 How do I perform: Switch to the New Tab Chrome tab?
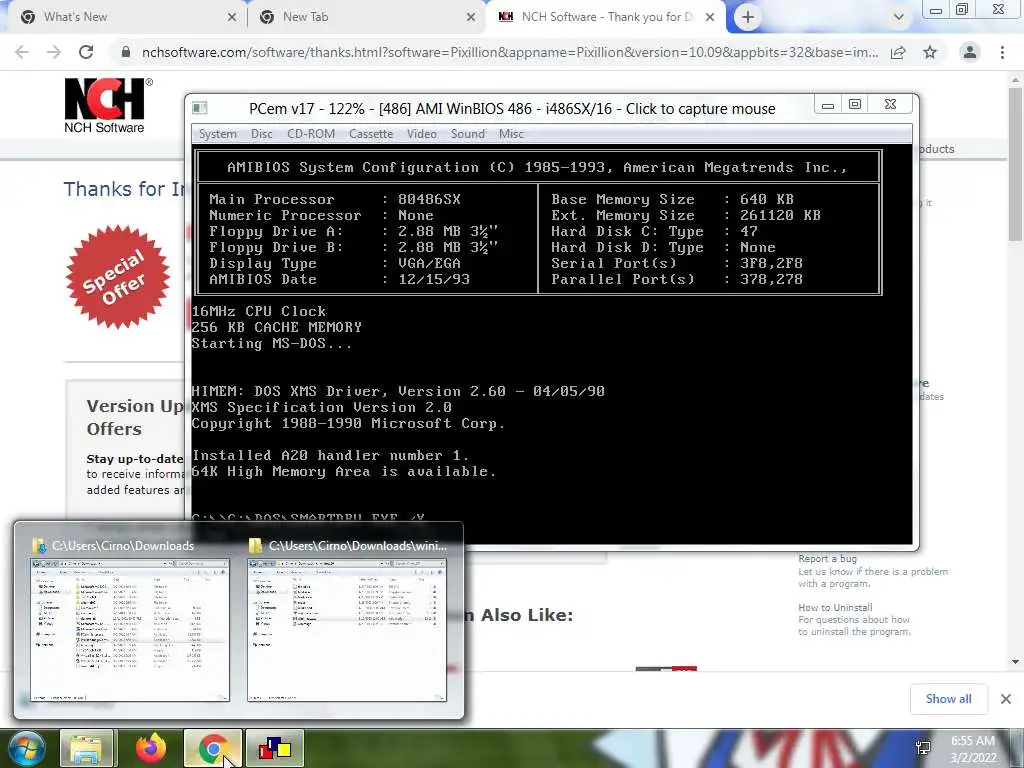point(366,17)
